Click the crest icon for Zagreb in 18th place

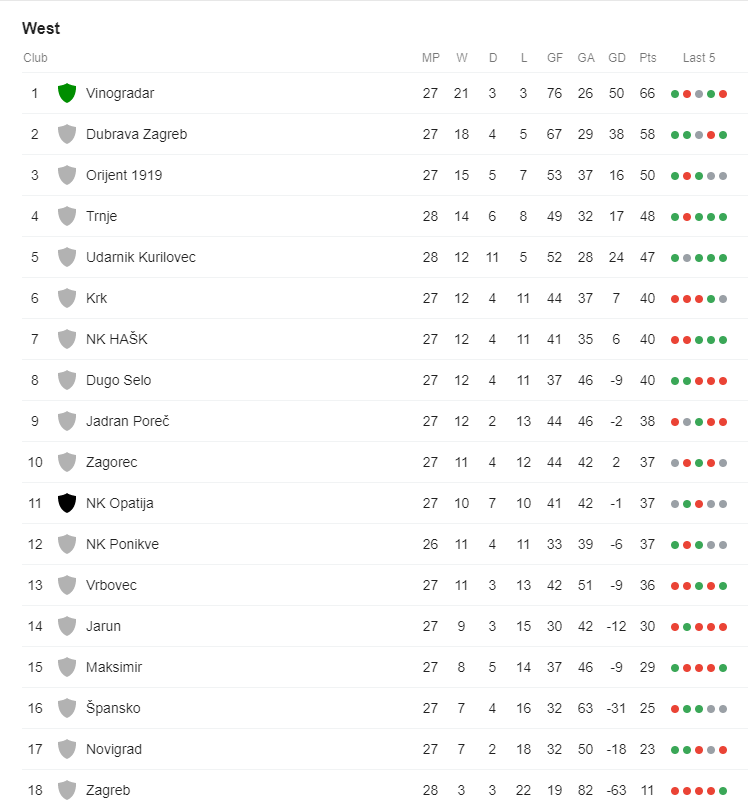coord(67,790)
